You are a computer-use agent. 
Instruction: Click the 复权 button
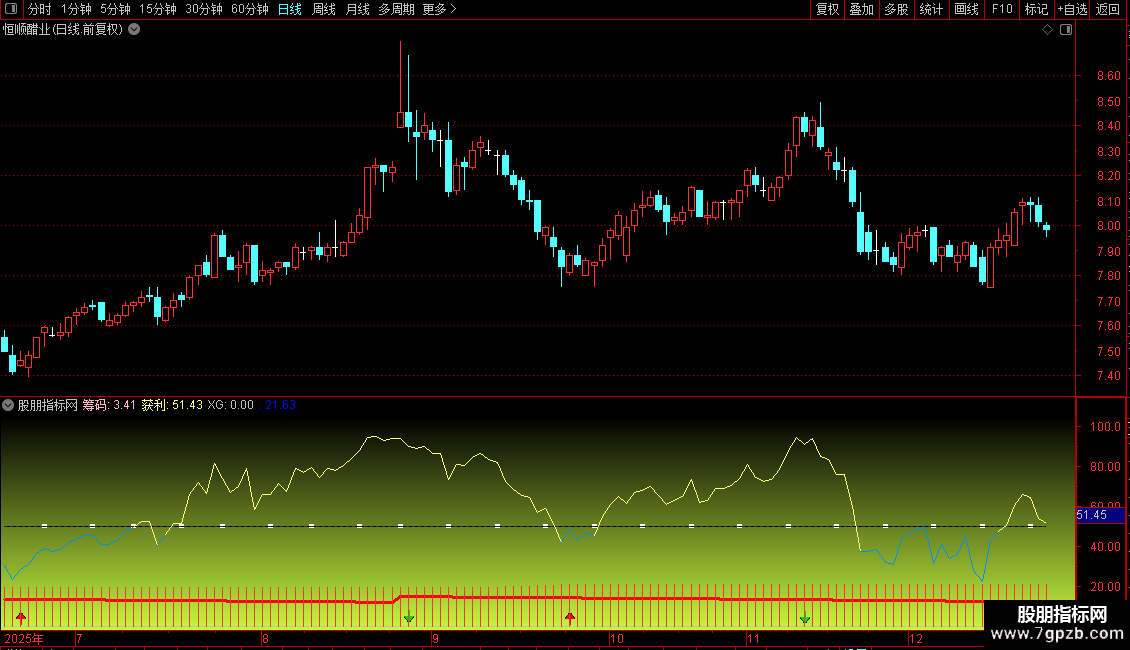click(827, 9)
